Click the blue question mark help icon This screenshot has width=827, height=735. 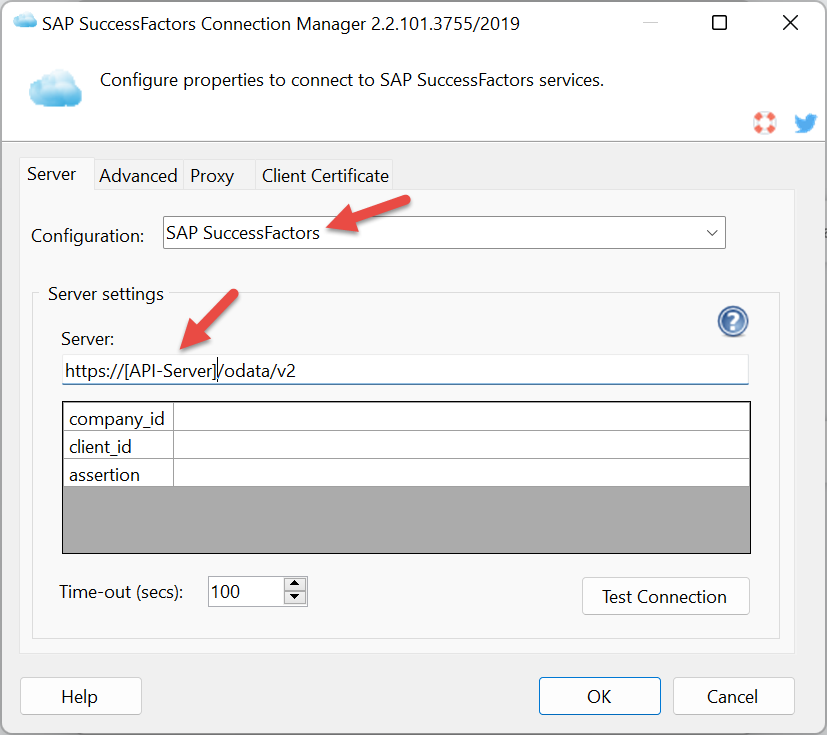pyautogui.click(x=733, y=321)
